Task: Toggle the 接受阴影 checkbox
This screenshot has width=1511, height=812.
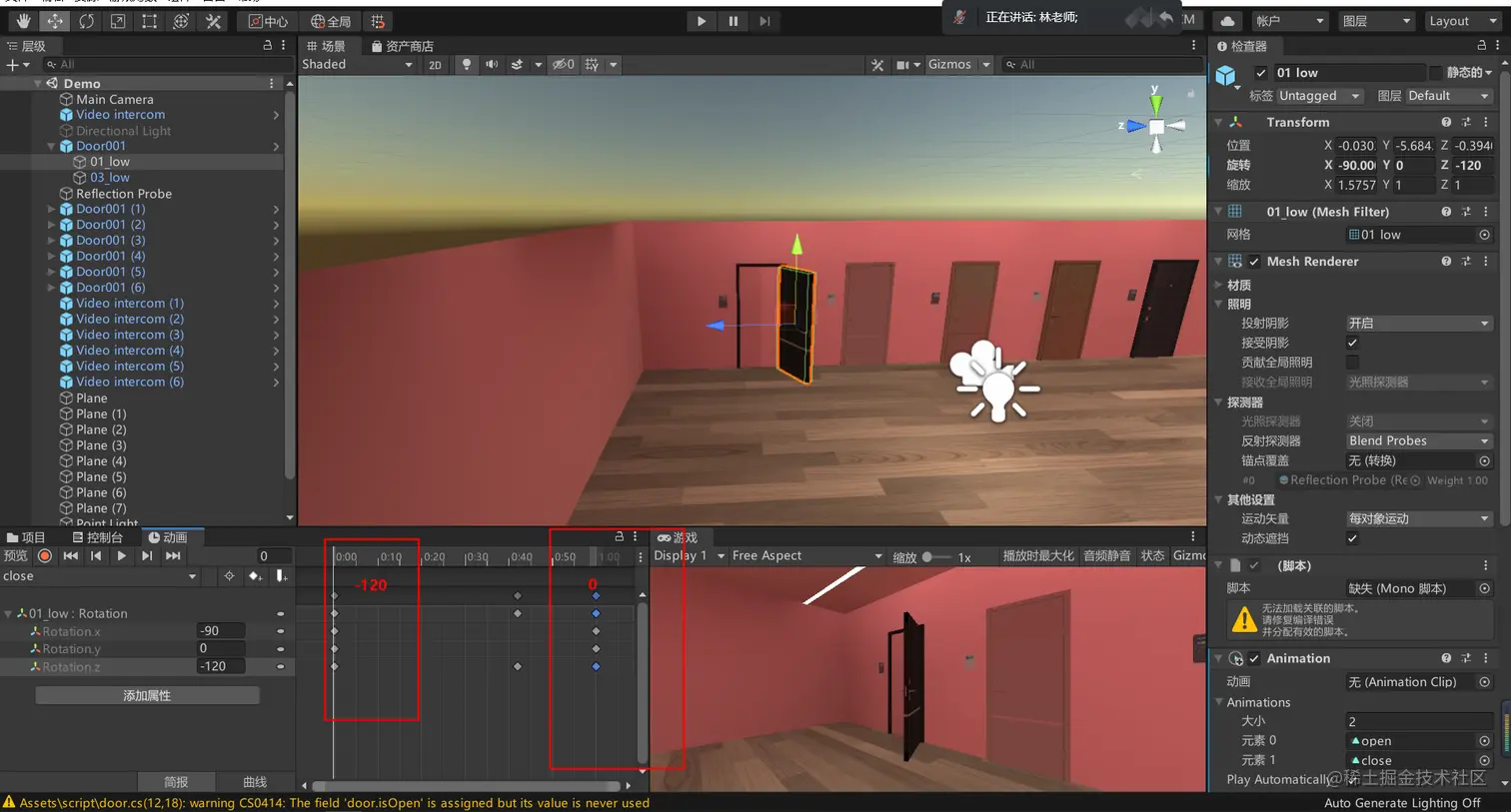Action: click(x=1352, y=343)
